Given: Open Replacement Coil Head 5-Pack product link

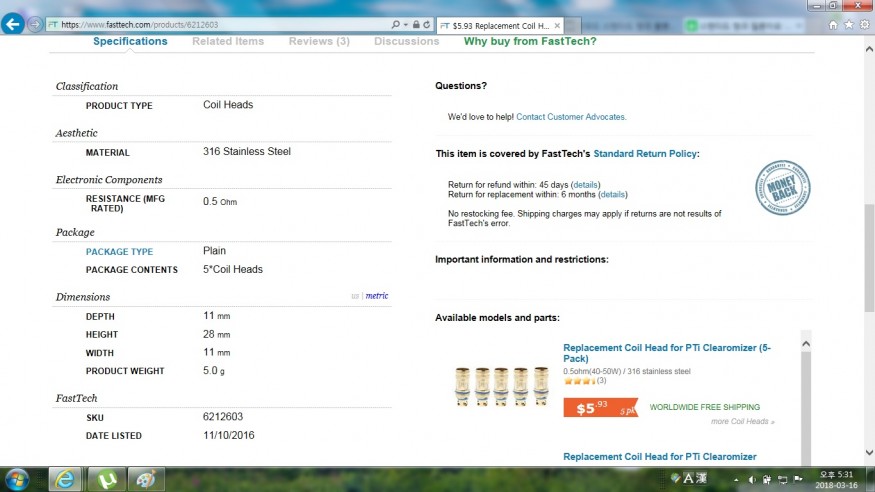Looking at the screenshot, I should pyautogui.click(x=667, y=353).
